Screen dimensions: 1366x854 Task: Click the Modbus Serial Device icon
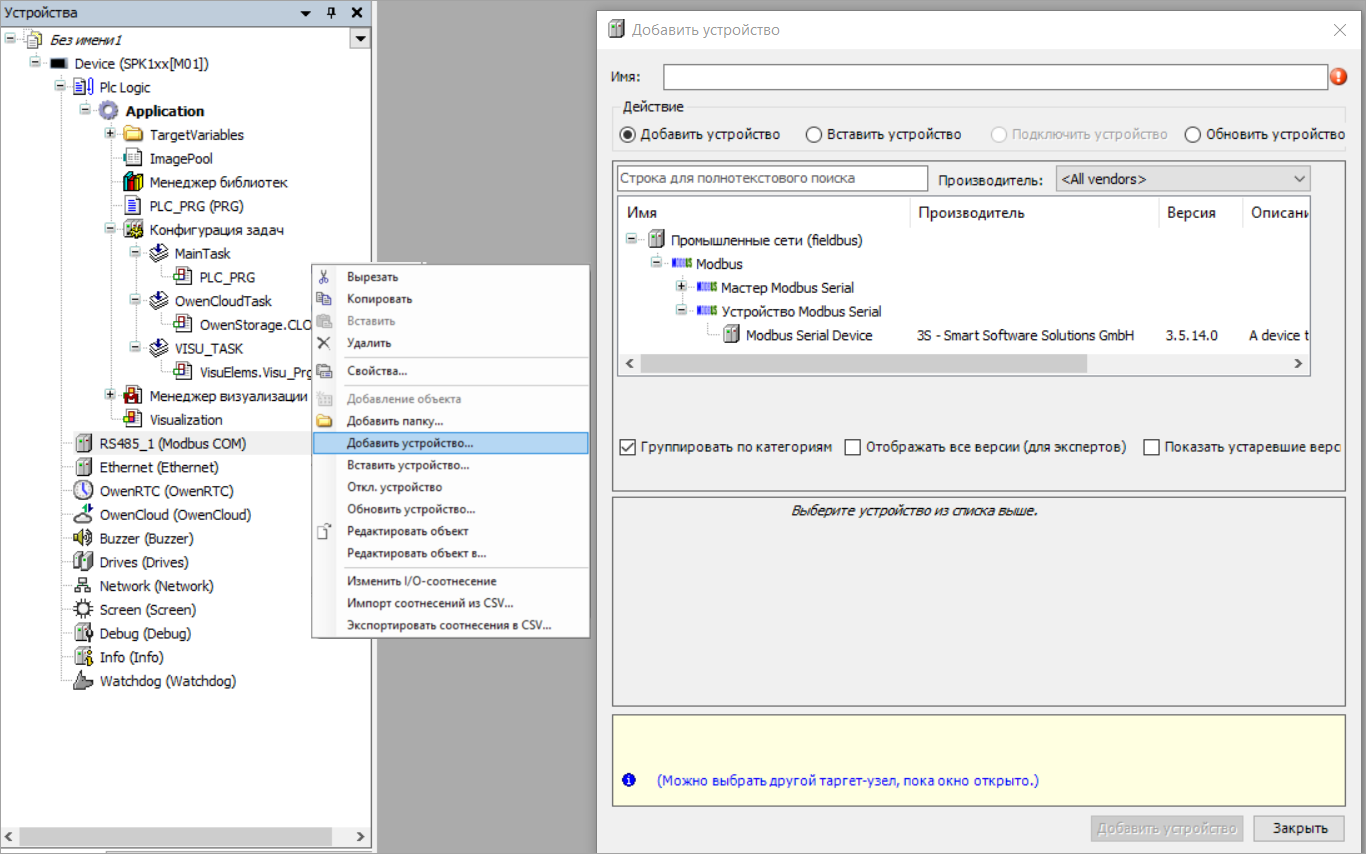point(732,336)
